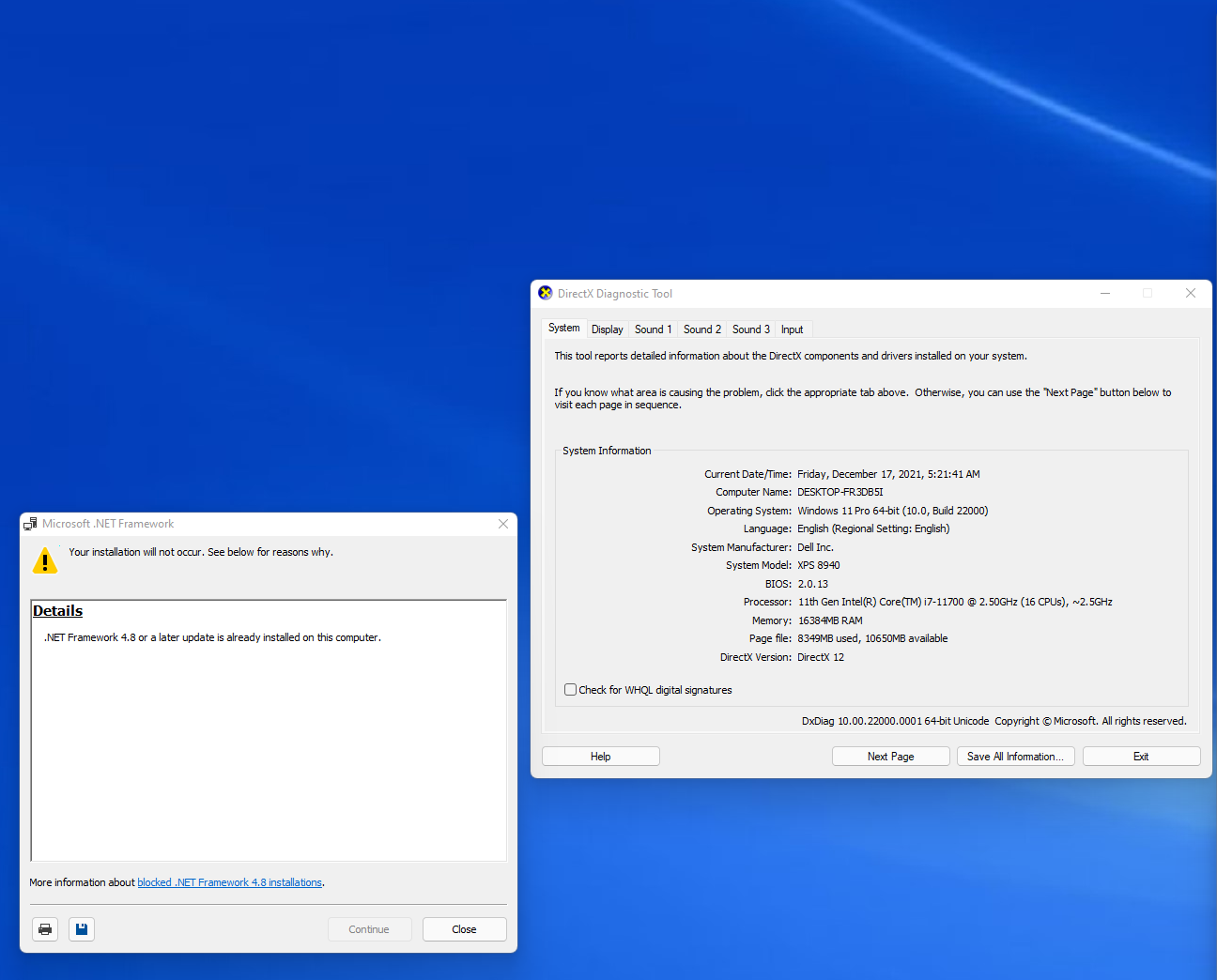Screen dimensions: 1217x980
Task: Click the print icon in .NET Framework dialog
Action: point(45,929)
